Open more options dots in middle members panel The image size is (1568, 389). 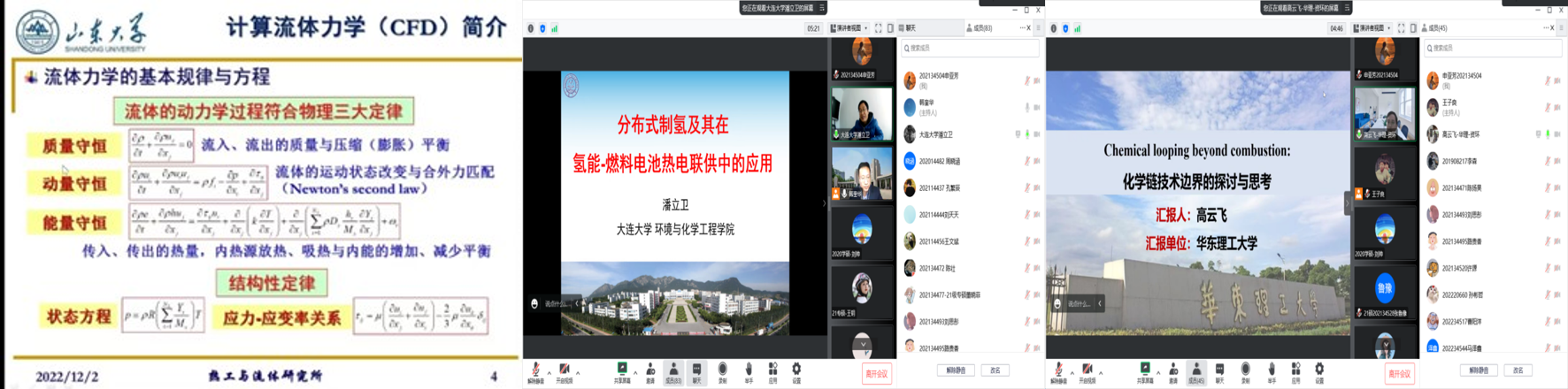1023,28
